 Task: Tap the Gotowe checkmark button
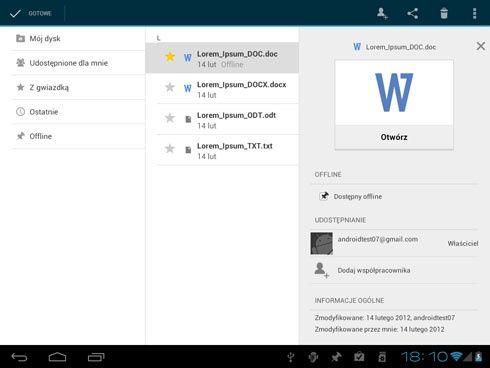tap(31, 13)
